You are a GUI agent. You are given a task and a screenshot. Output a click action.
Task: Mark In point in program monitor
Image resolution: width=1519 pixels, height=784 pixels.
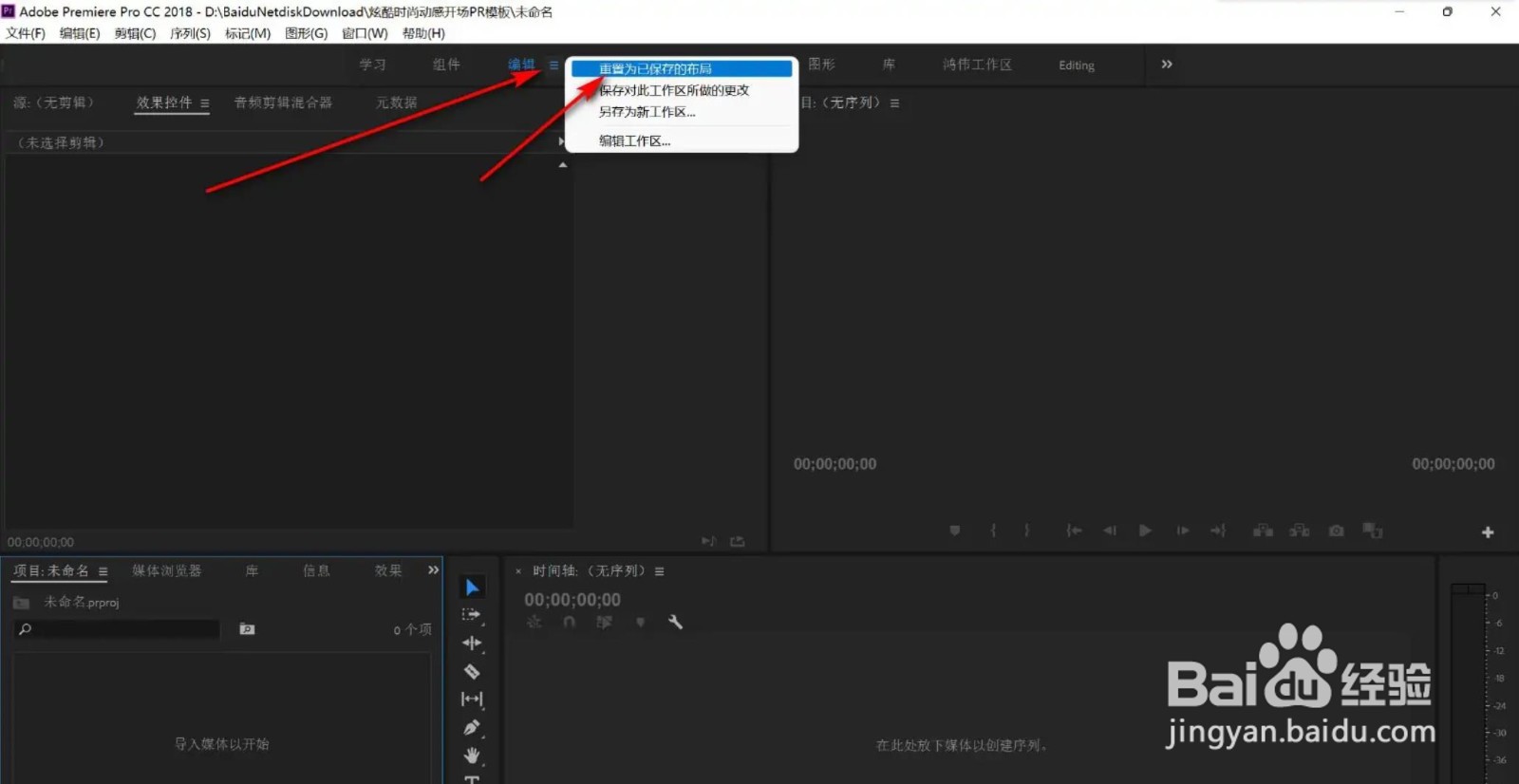(993, 531)
